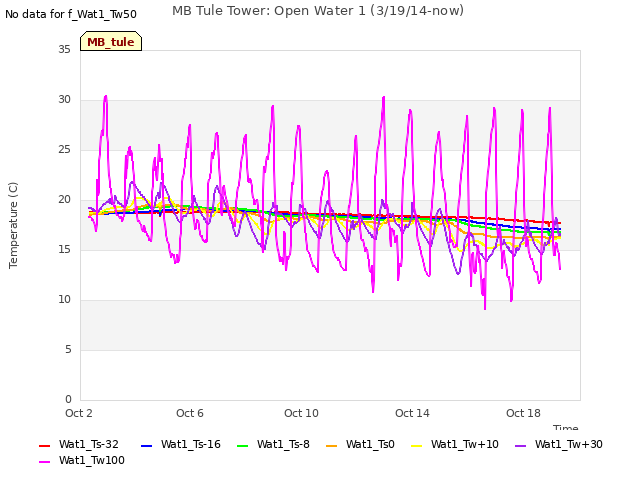
Task: Click the Oct 6 x-axis tick label
Action: pos(190,413)
